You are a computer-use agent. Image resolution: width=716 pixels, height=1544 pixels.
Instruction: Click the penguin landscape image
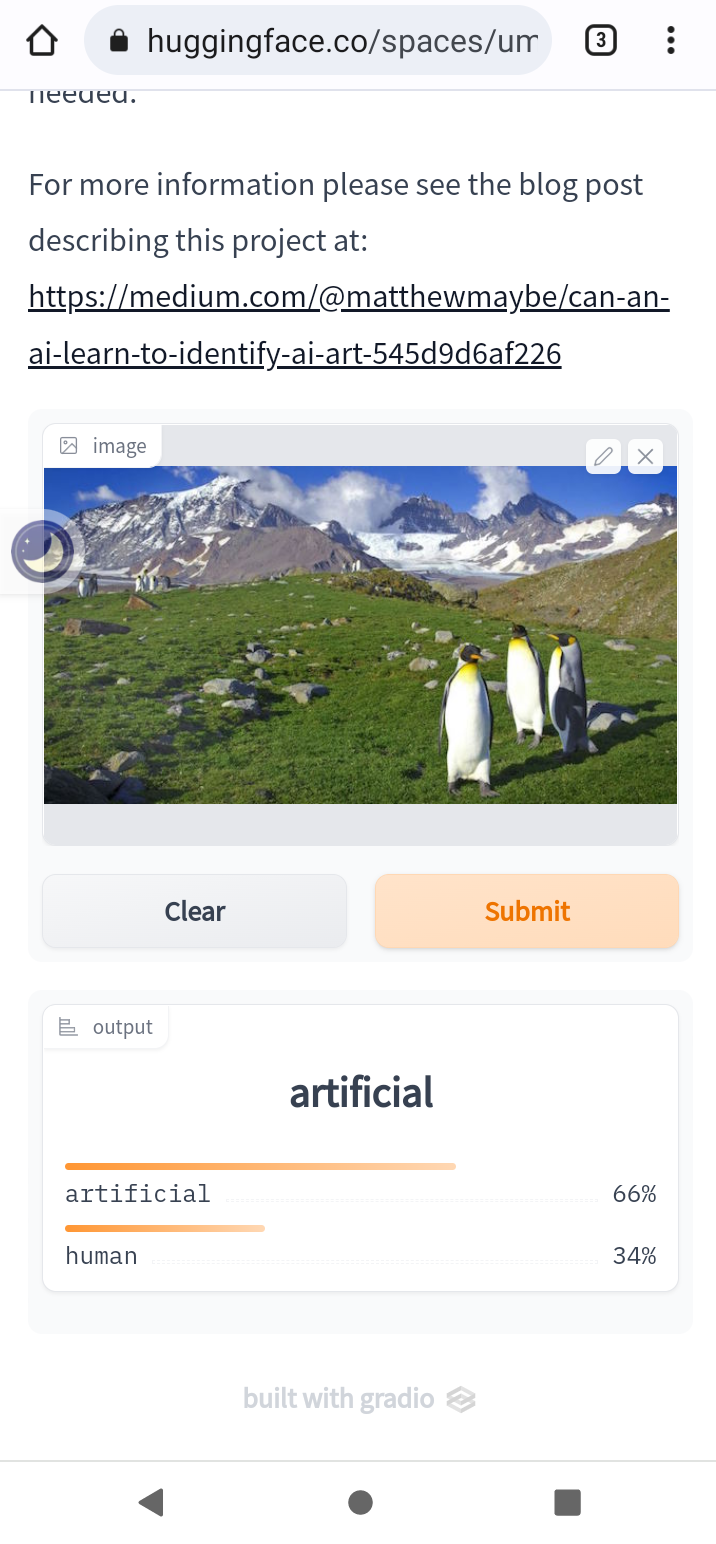pyautogui.click(x=360, y=634)
